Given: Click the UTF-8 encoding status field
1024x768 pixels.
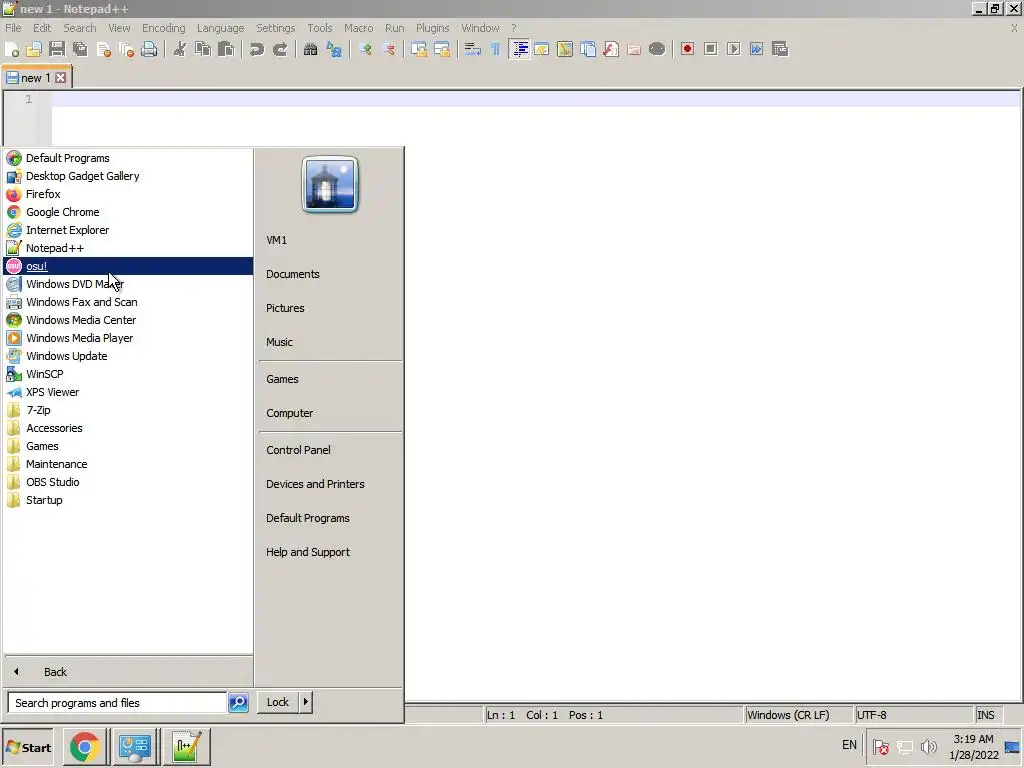Looking at the screenshot, I should [913, 715].
